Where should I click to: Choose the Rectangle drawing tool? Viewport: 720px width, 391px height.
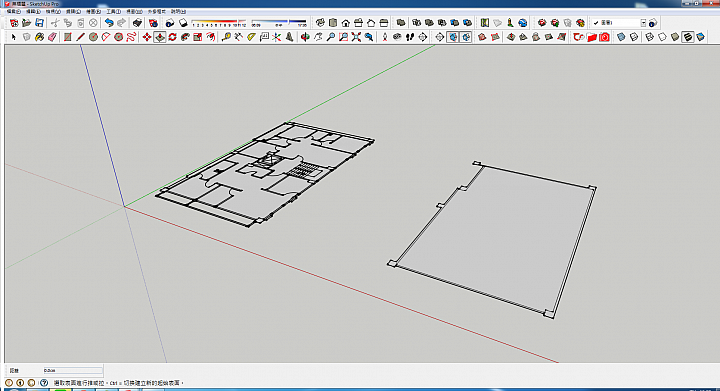(x=68, y=37)
